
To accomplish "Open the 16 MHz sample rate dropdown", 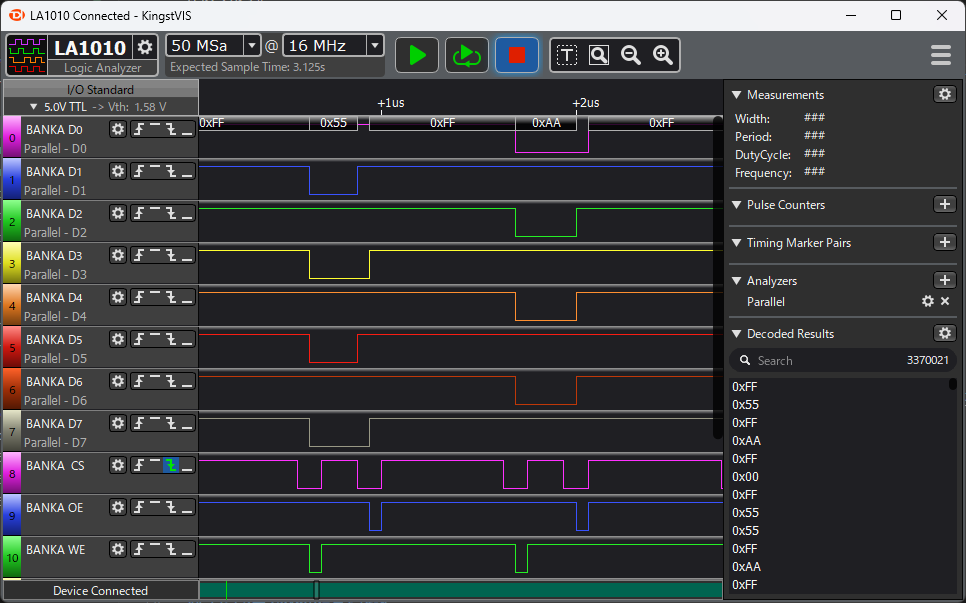I will click(x=374, y=46).
